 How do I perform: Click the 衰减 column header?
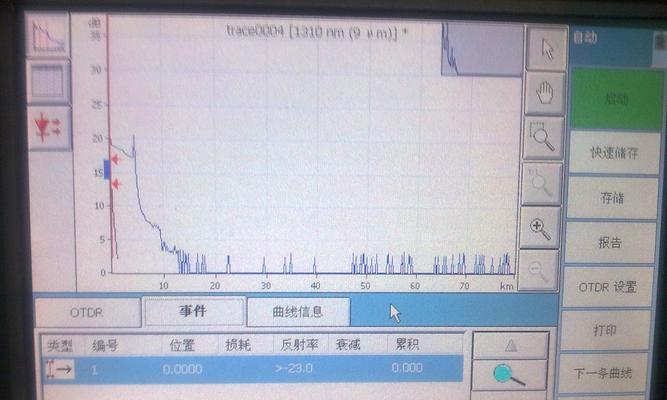(x=348, y=344)
